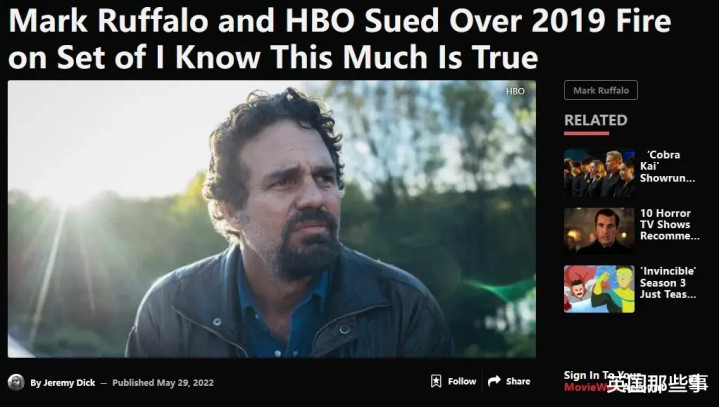Click the Follow text button

462,381
